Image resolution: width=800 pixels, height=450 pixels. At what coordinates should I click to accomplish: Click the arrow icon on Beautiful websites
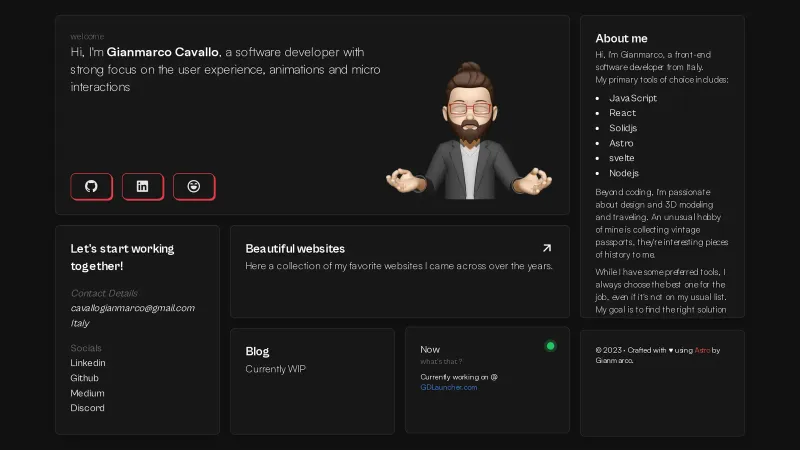[546, 248]
